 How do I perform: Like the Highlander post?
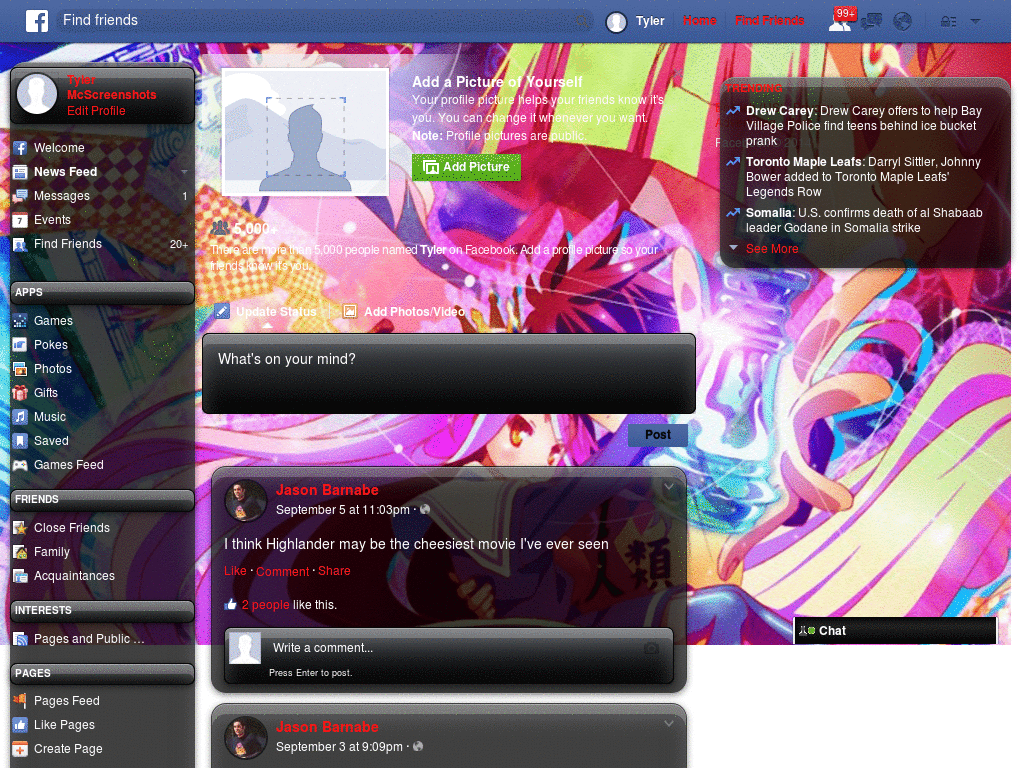235,571
